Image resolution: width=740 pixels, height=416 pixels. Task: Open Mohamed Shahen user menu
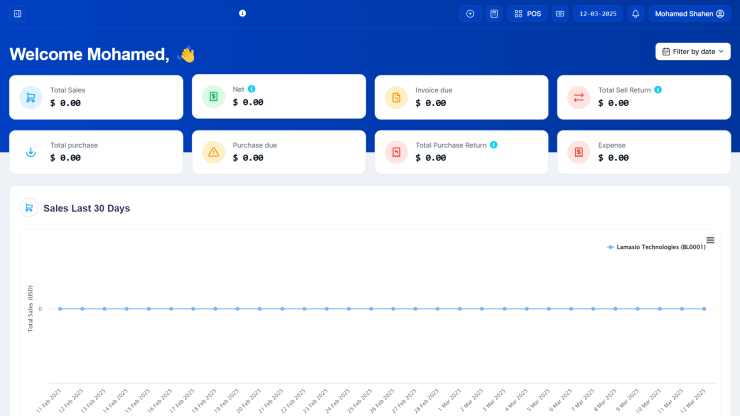690,14
